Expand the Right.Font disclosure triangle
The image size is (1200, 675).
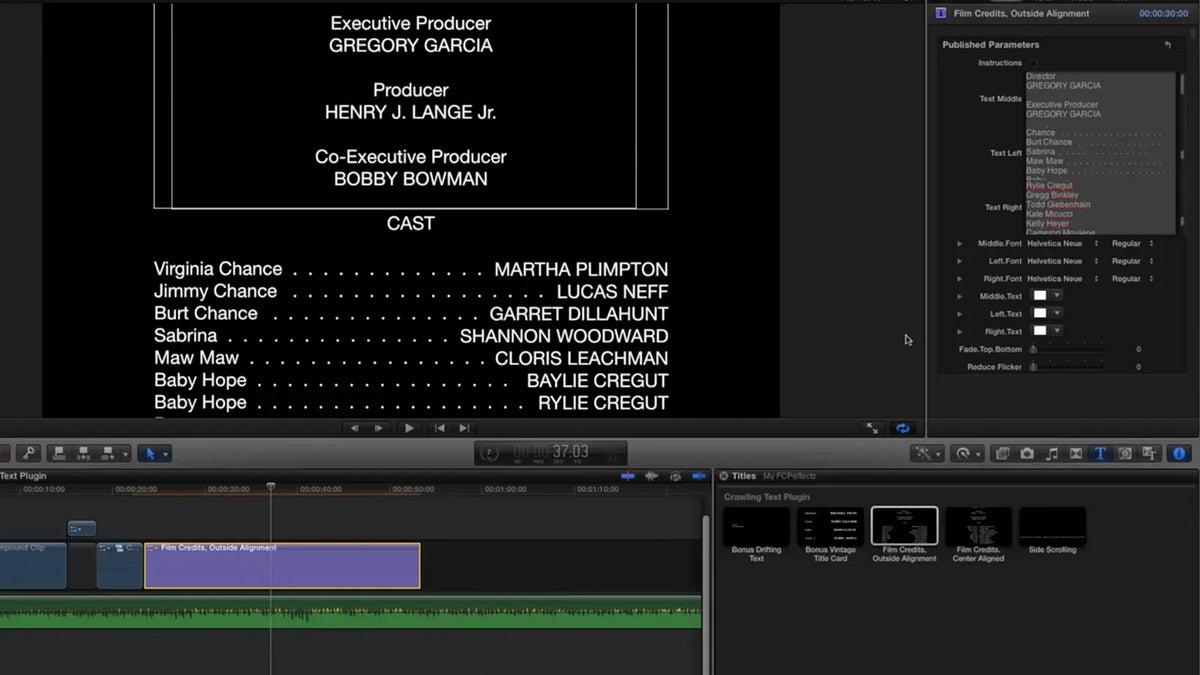(960, 279)
